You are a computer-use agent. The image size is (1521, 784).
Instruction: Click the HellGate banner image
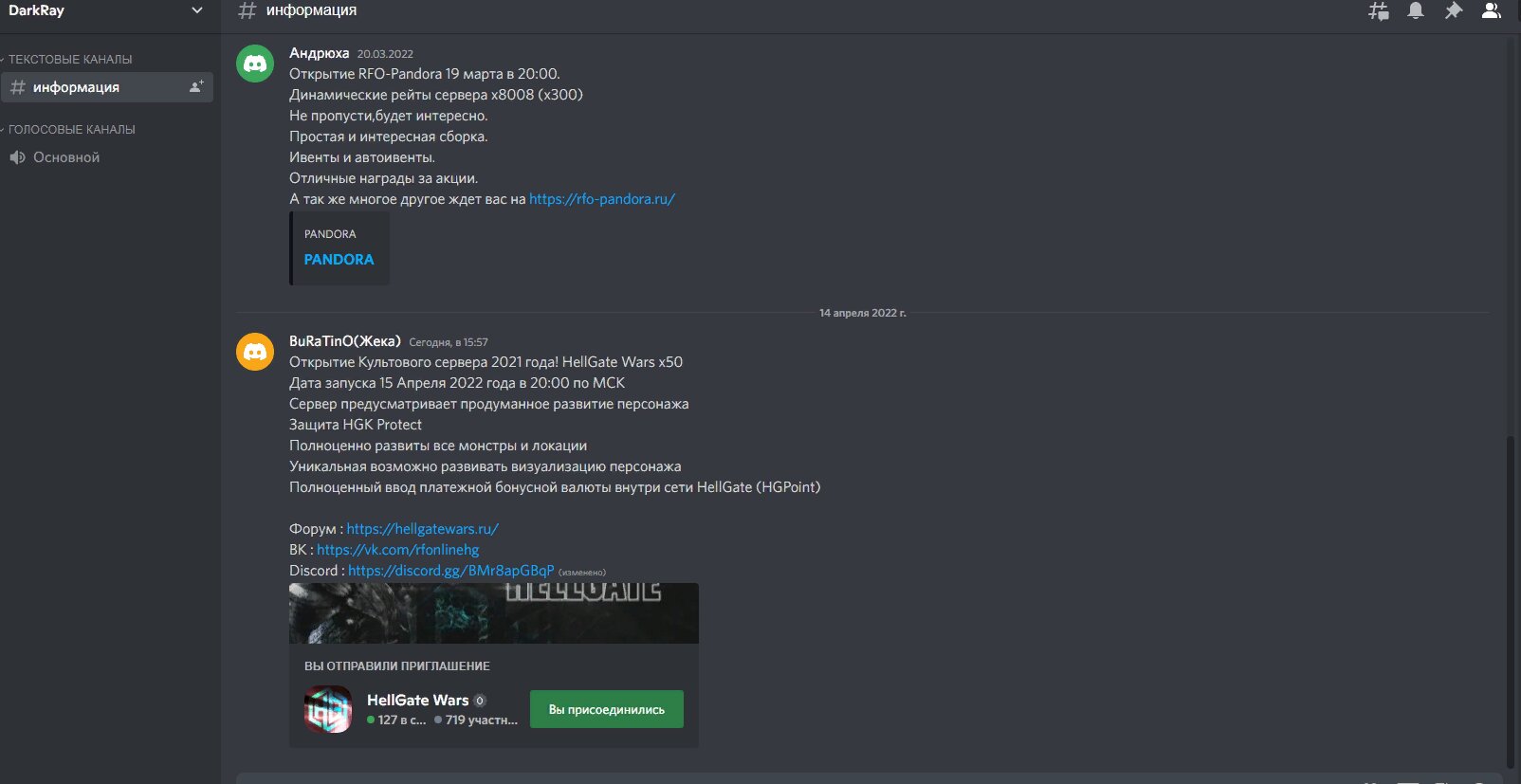tap(494, 613)
